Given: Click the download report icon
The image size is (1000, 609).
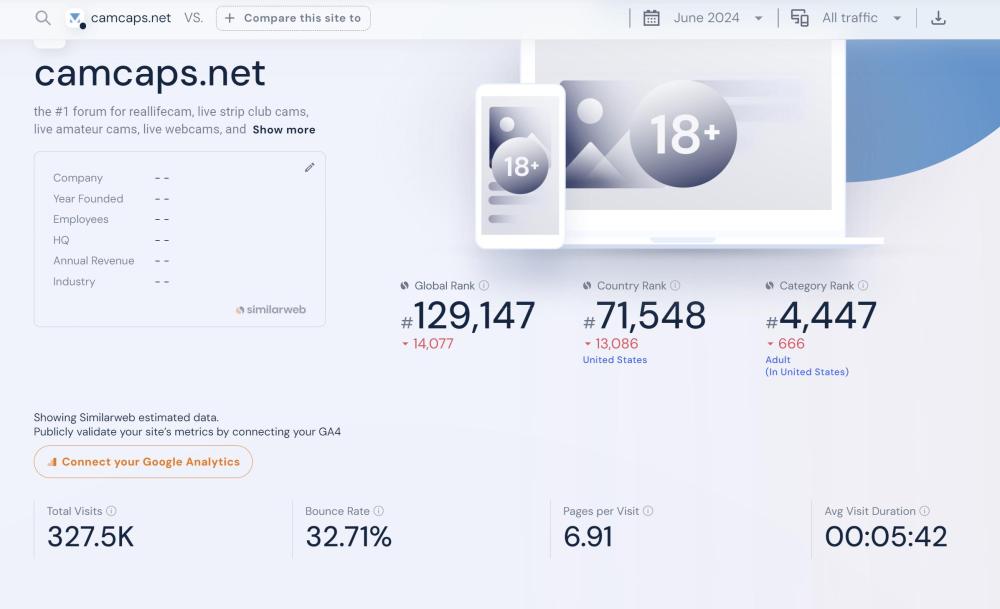Looking at the screenshot, I should [938, 18].
